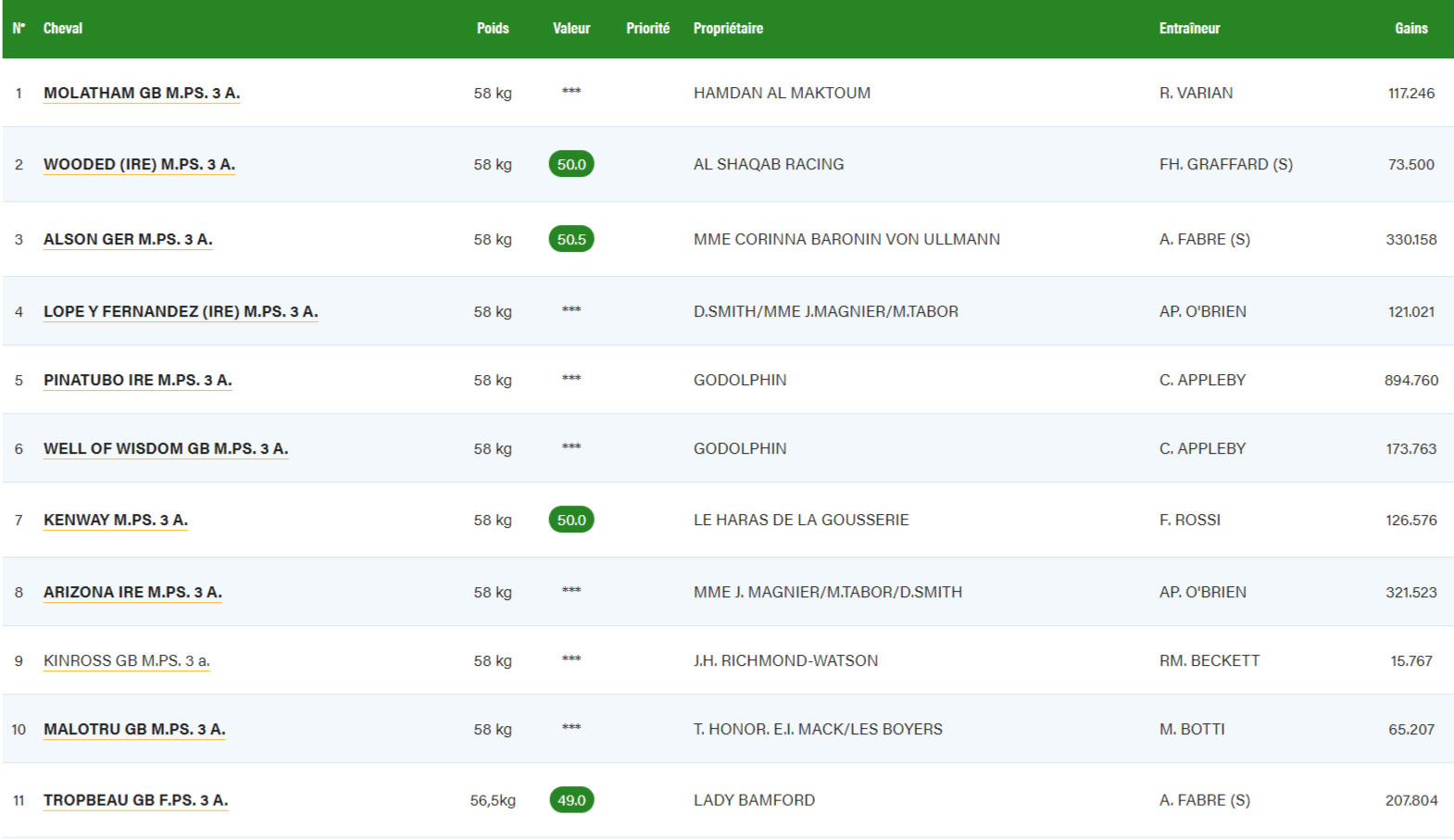Open WELL OF WISDOM GB horse link
Screen dimensions: 1454x840
click(x=166, y=449)
